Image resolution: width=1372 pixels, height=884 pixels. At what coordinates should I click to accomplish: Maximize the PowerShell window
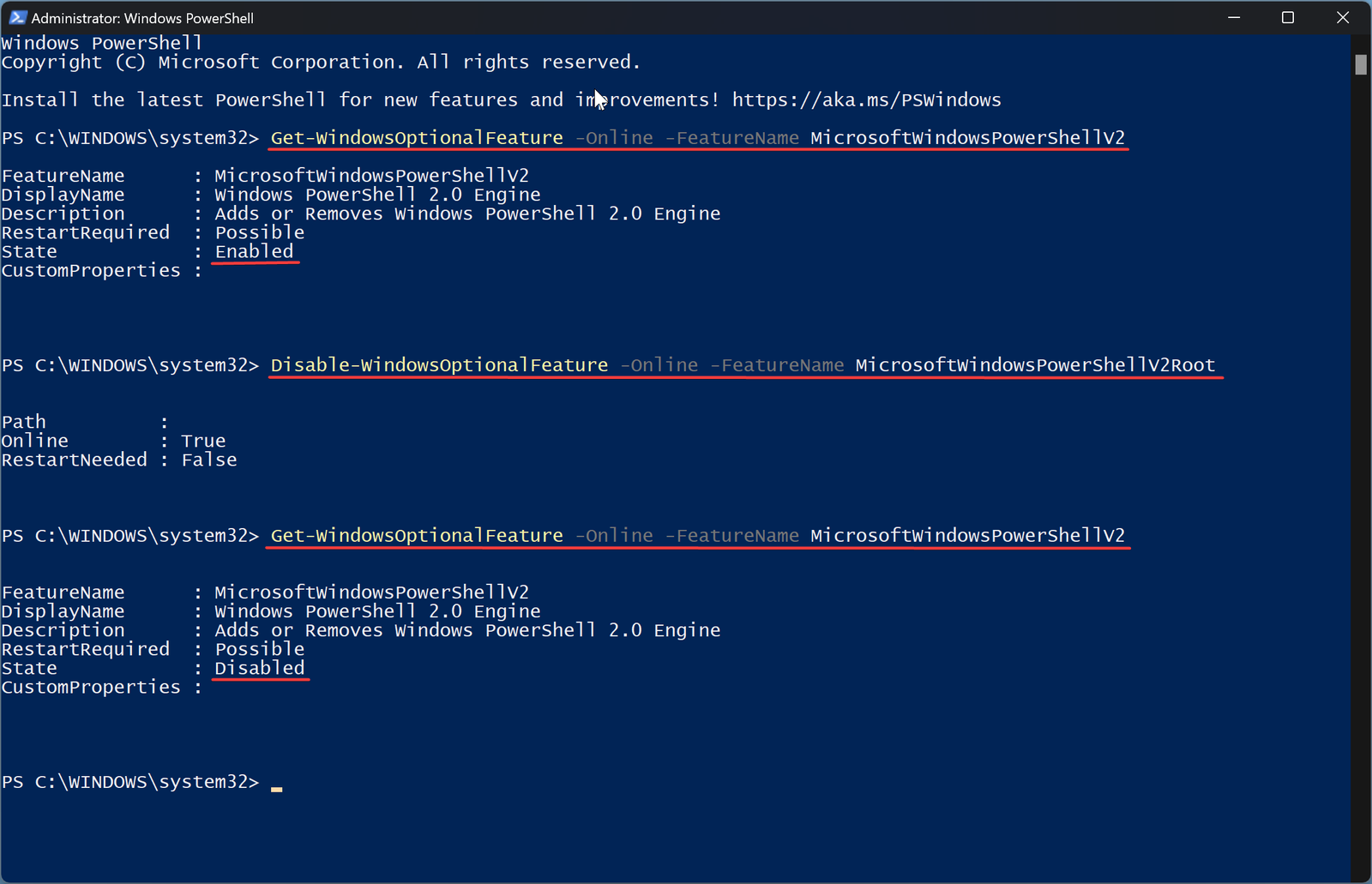click(1288, 17)
